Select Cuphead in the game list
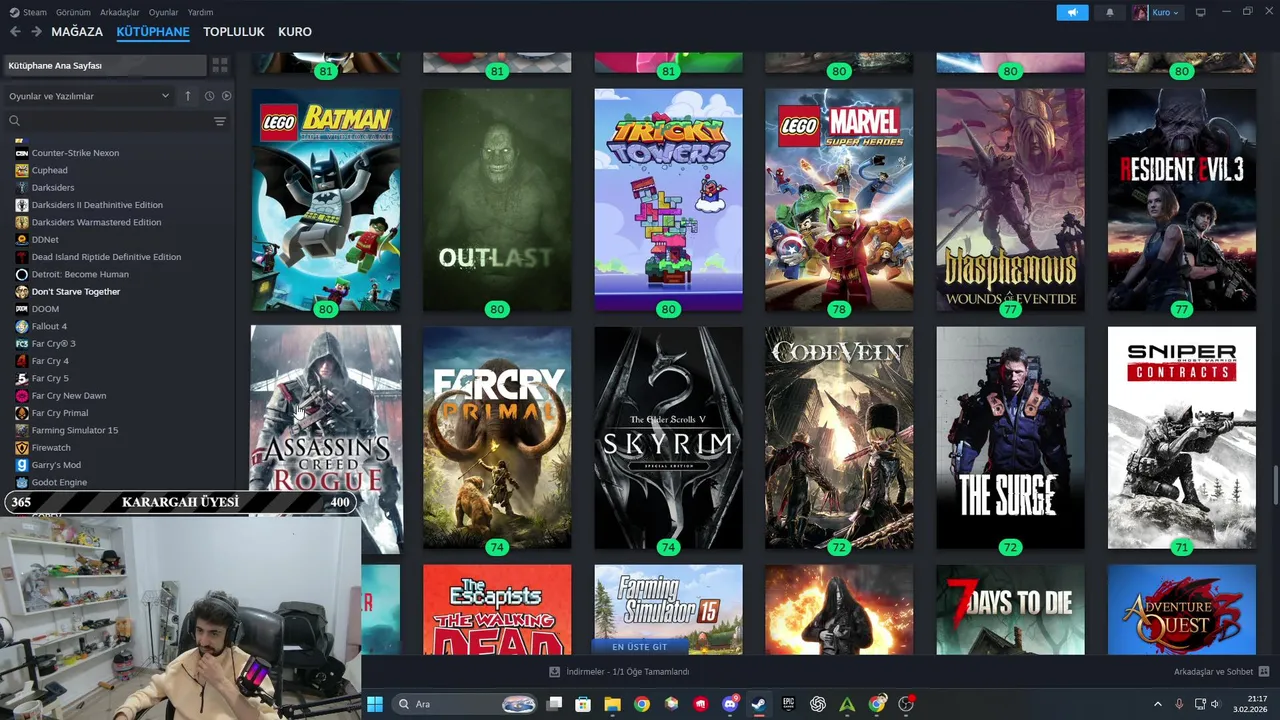This screenshot has height=720, width=1280. [x=50, y=170]
